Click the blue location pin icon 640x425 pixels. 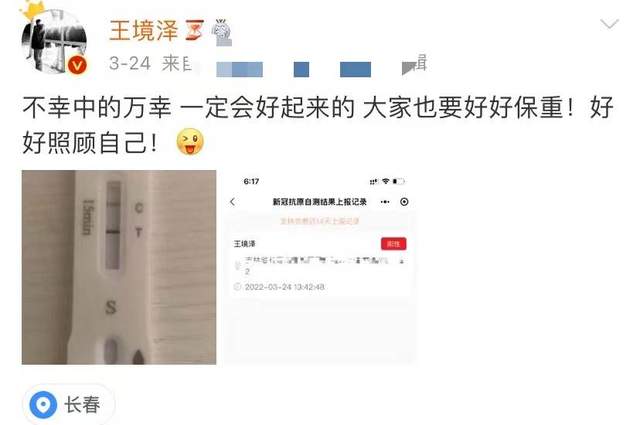pos(43,405)
